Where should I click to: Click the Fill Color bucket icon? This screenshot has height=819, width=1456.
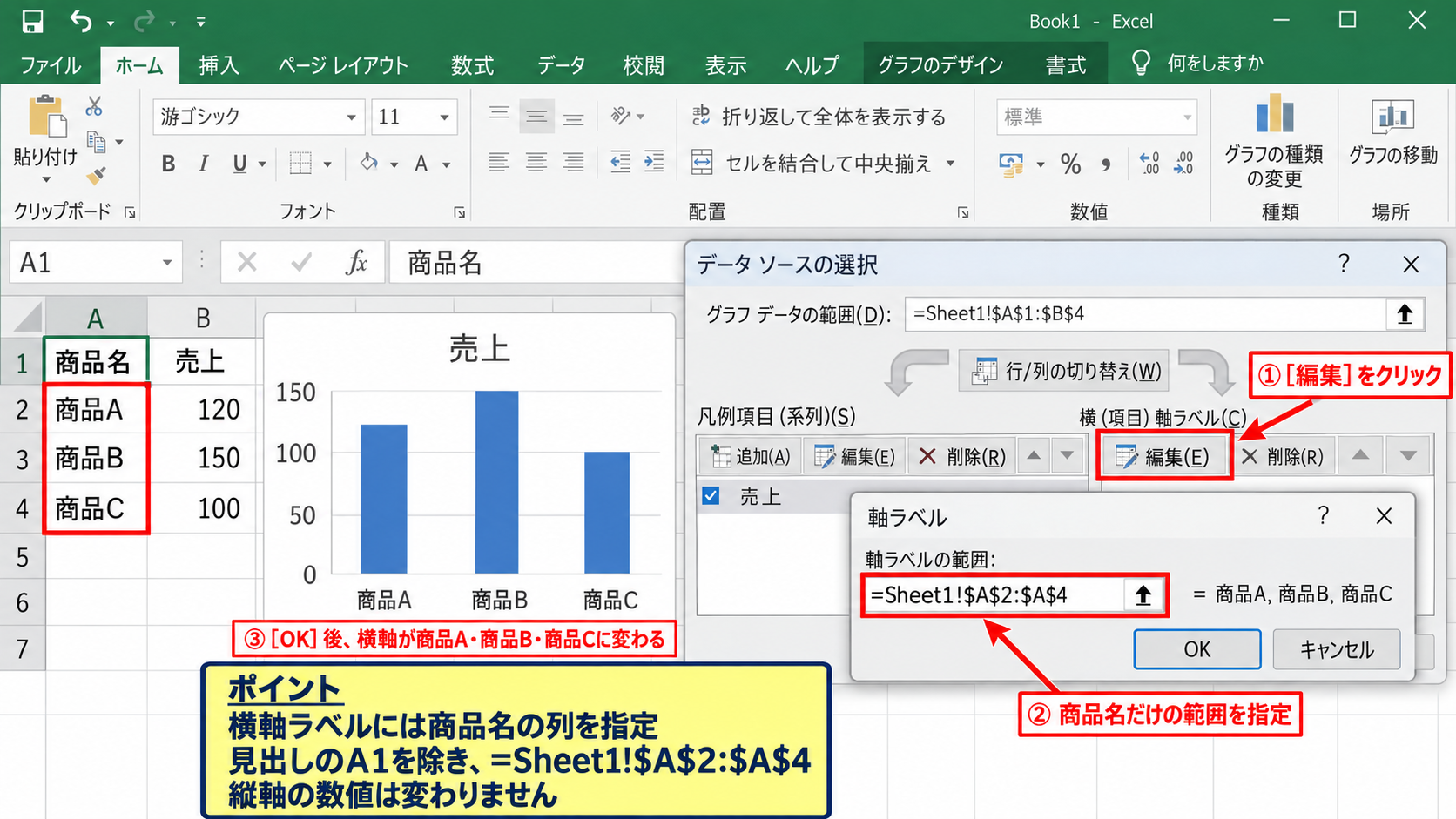(369, 163)
